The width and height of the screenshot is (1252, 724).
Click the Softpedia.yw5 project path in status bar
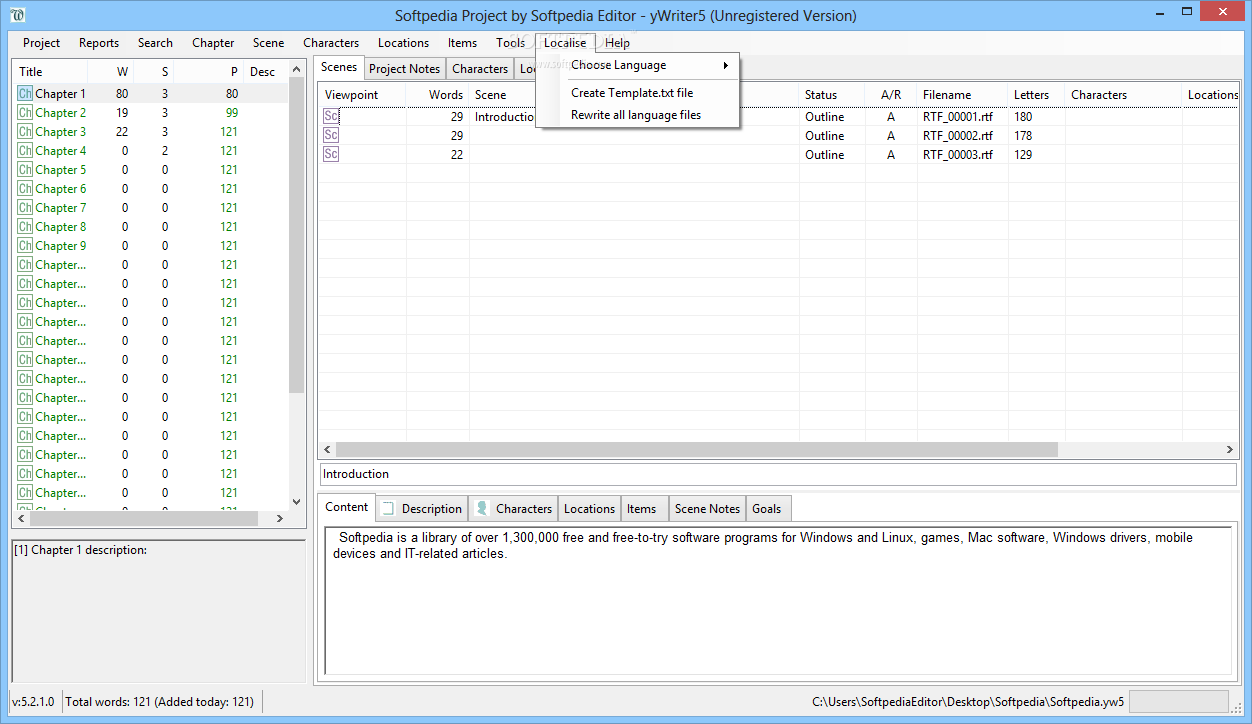(968, 702)
